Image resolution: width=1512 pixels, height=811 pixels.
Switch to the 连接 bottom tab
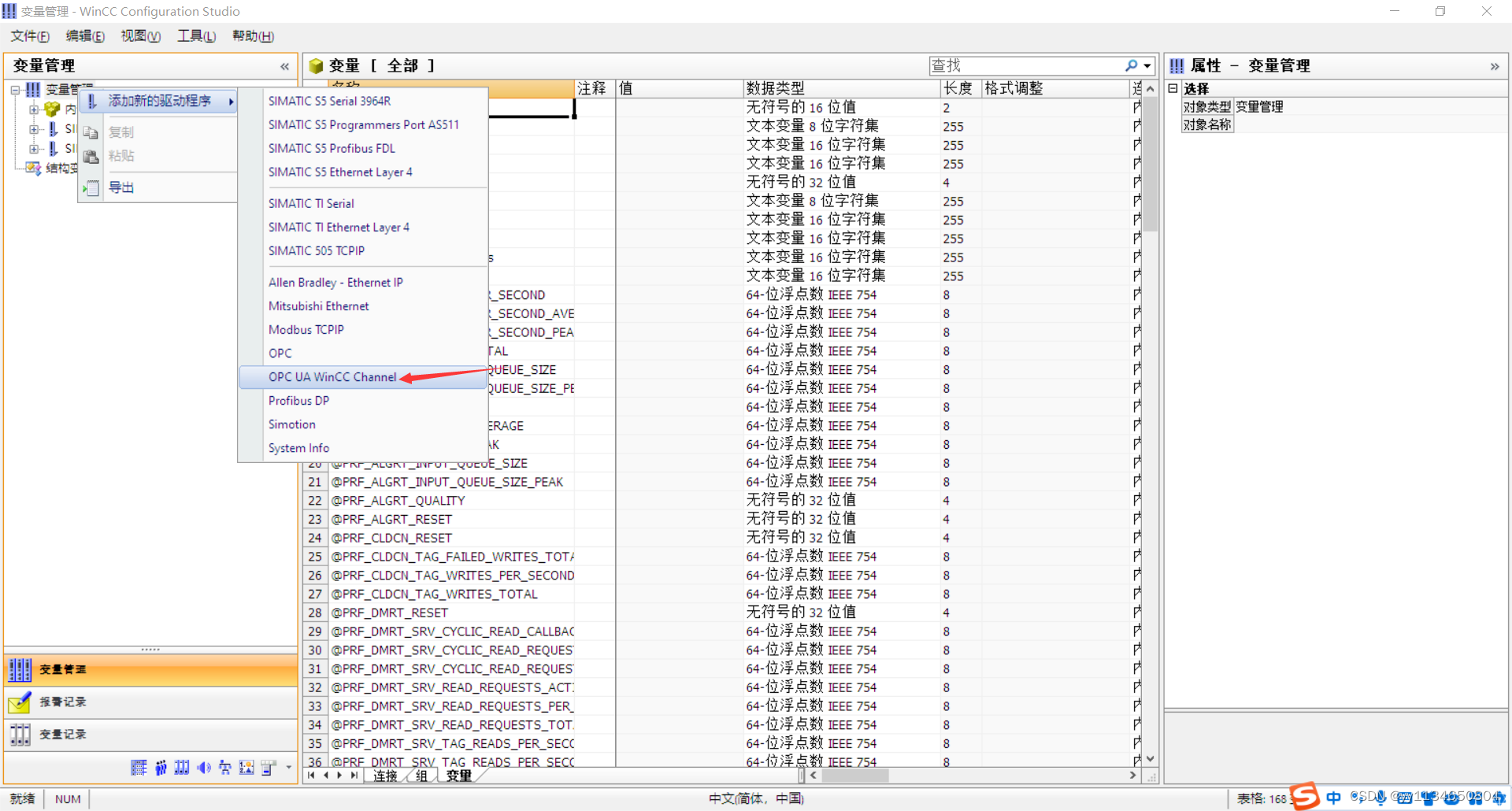tap(385, 776)
